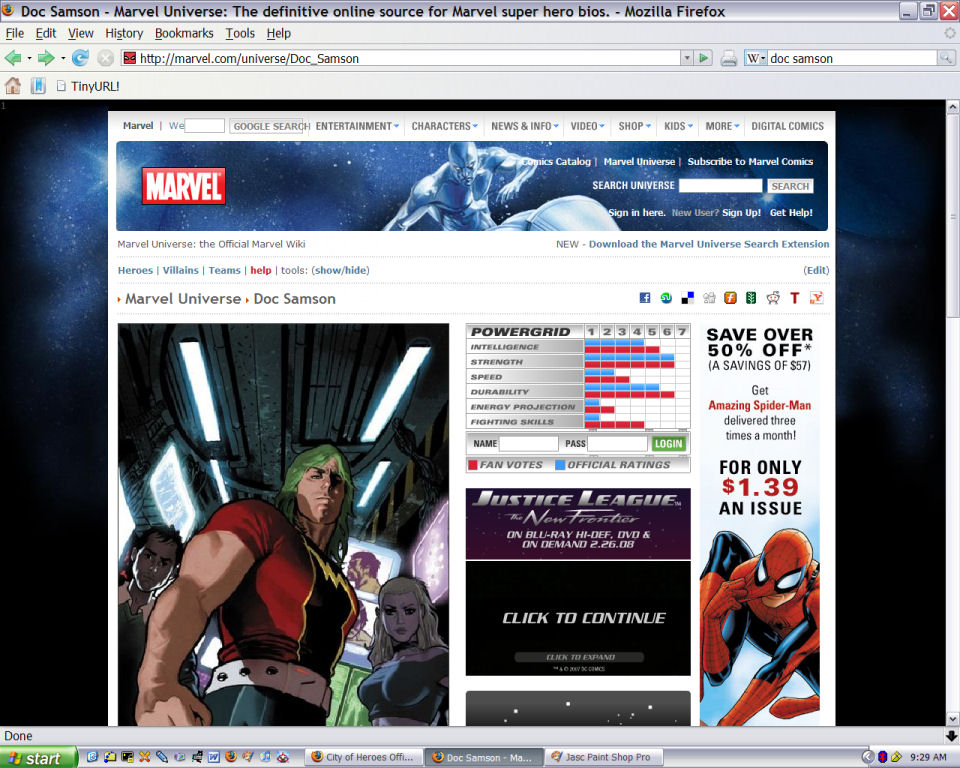Viewport: 960px width, 768px height.
Task: Click the Subscribe to Marvel Comics link
Action: (750, 162)
